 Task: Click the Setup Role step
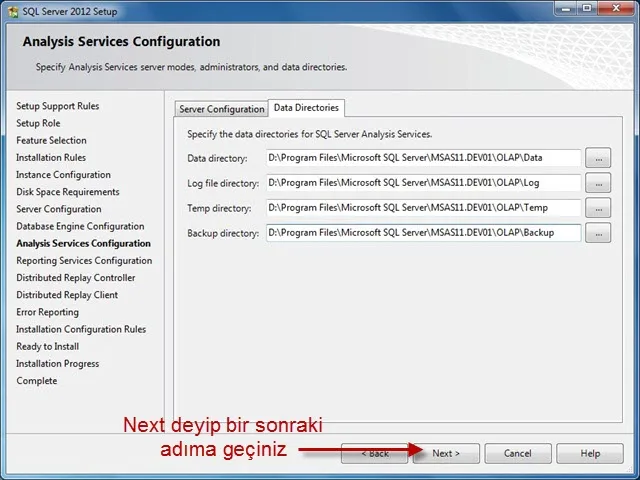coord(38,123)
